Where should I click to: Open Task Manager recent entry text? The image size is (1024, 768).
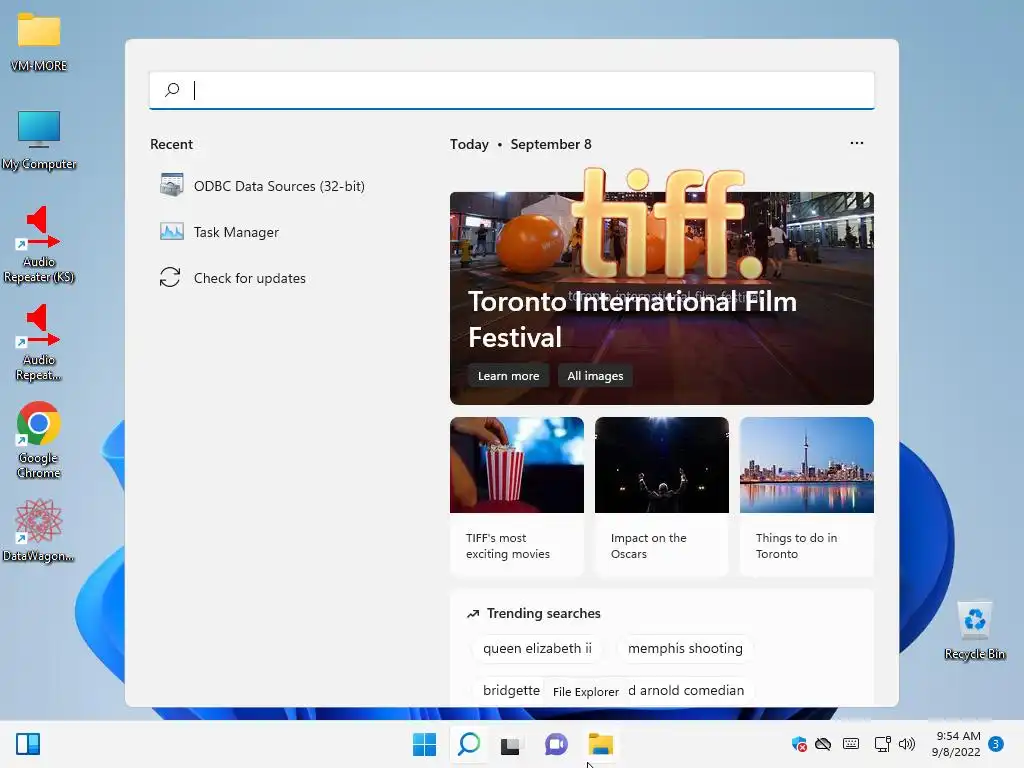tap(236, 232)
